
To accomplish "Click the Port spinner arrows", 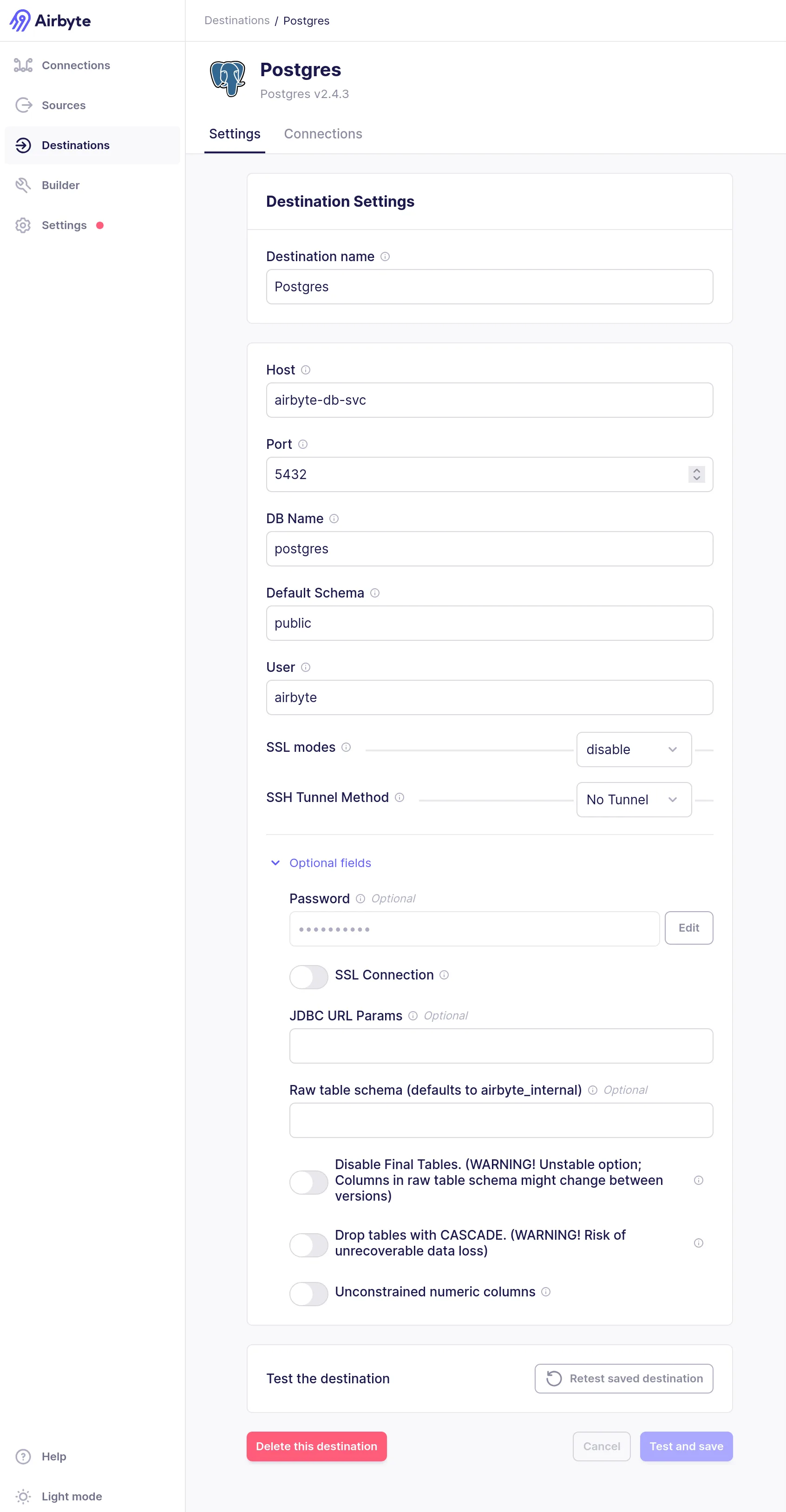I will pos(696,474).
